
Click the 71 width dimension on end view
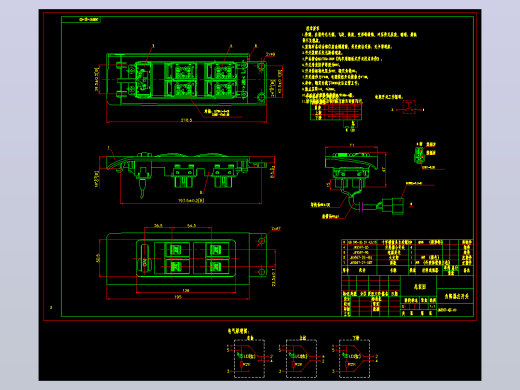(352, 145)
